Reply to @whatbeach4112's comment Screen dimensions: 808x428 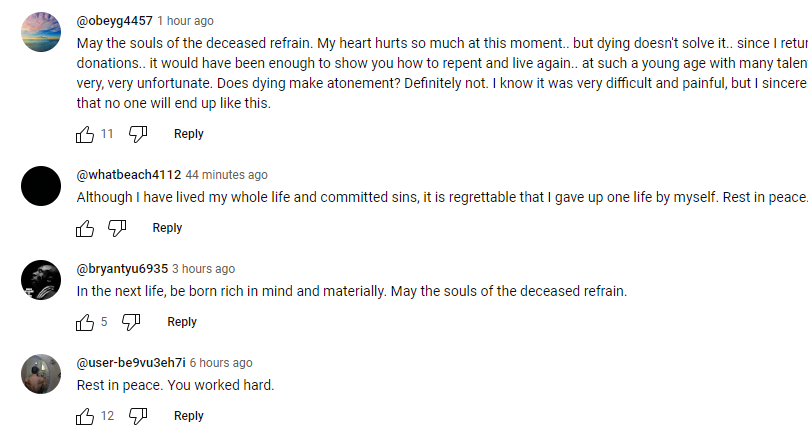[167, 228]
